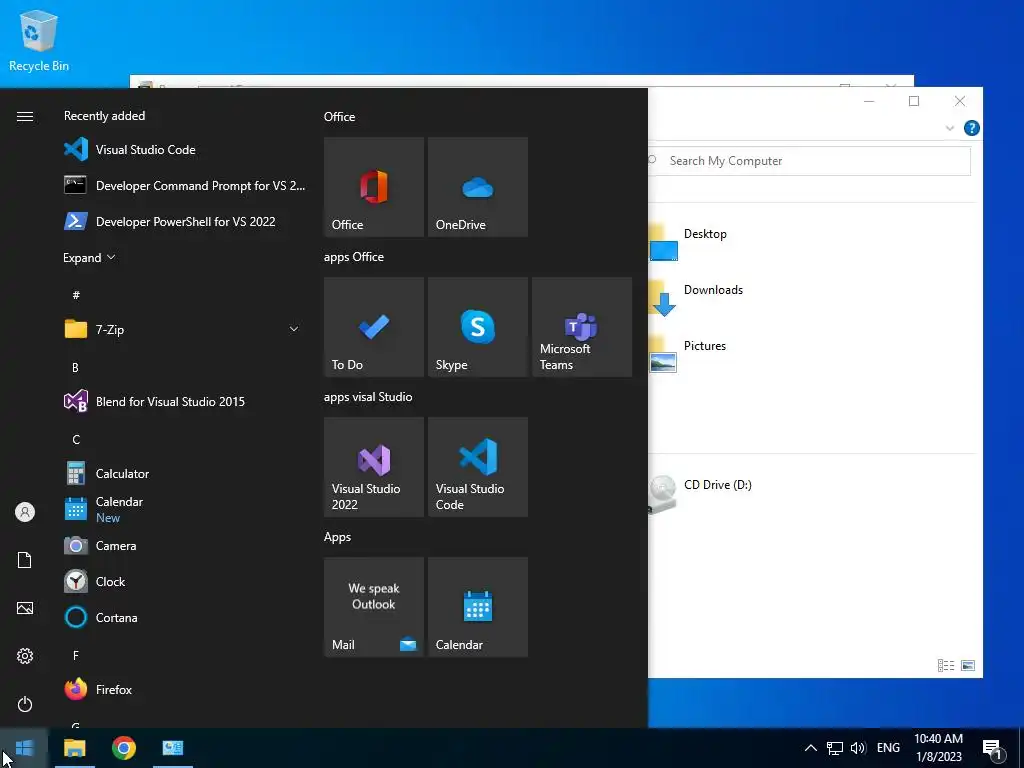Expand the Explorer ribbon chevron
The width and height of the screenshot is (1024, 768).
[950, 128]
